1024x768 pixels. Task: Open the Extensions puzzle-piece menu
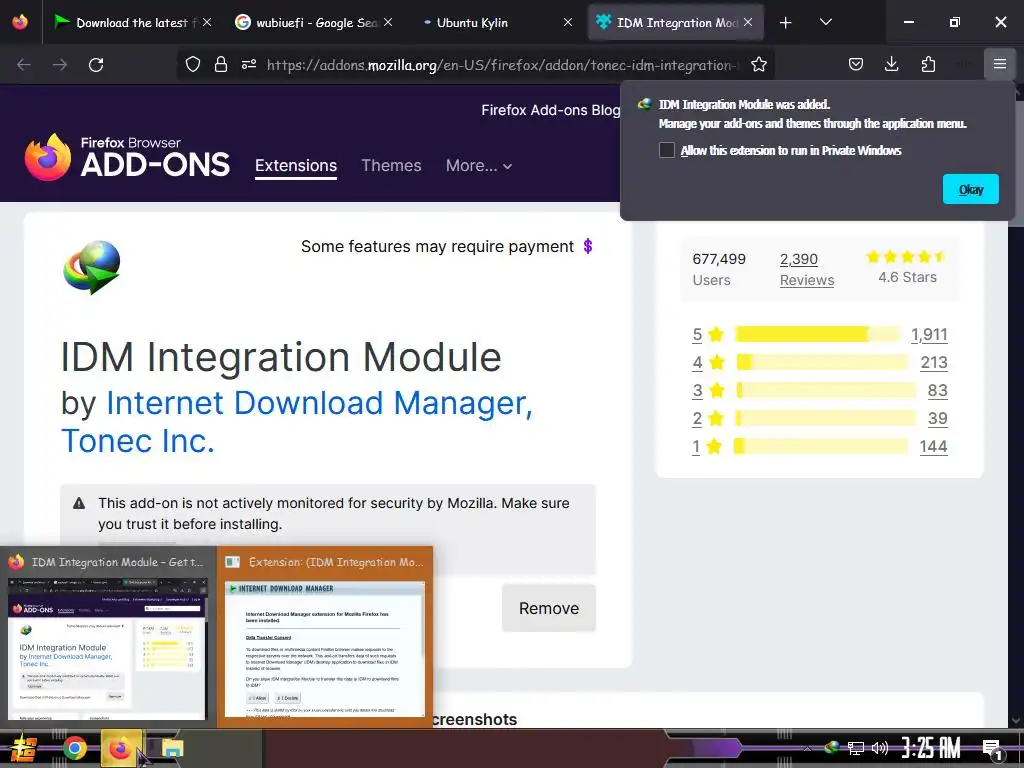point(928,64)
